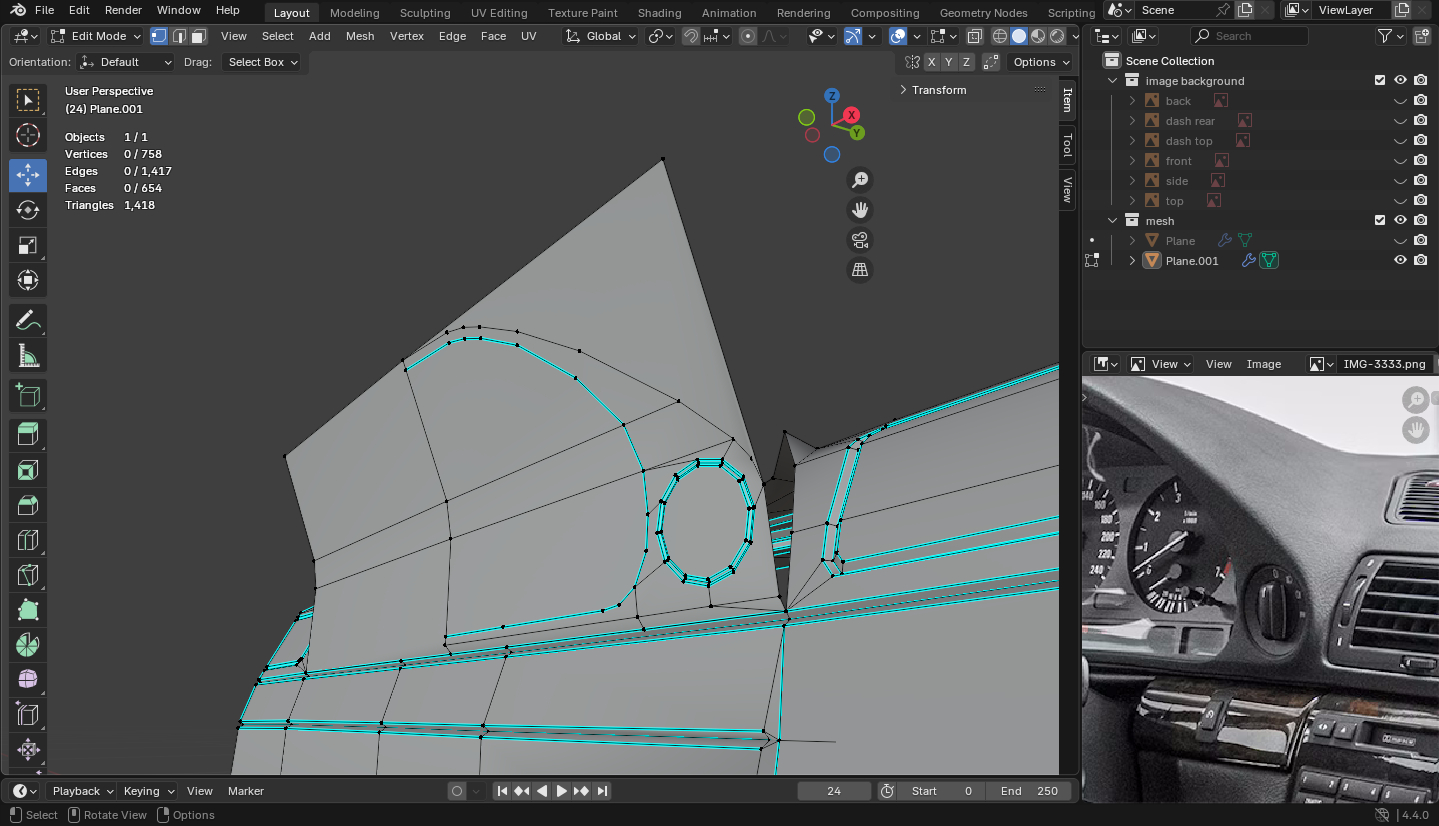Switch to the Modeling workspace tab
1439x826 pixels.
[354, 13]
